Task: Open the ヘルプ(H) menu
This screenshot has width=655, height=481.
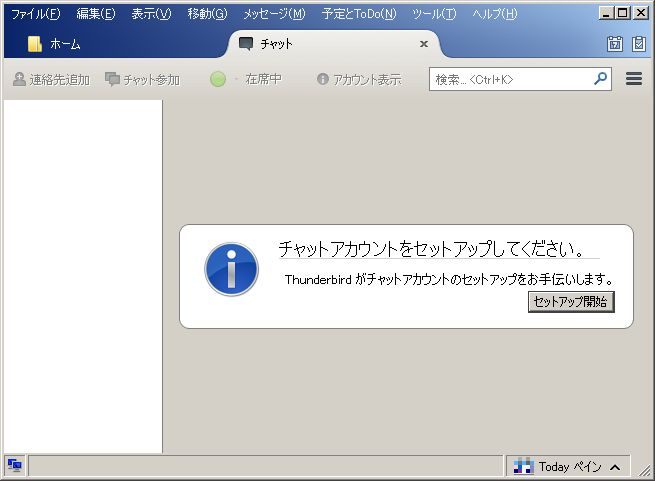Action: coord(495,14)
